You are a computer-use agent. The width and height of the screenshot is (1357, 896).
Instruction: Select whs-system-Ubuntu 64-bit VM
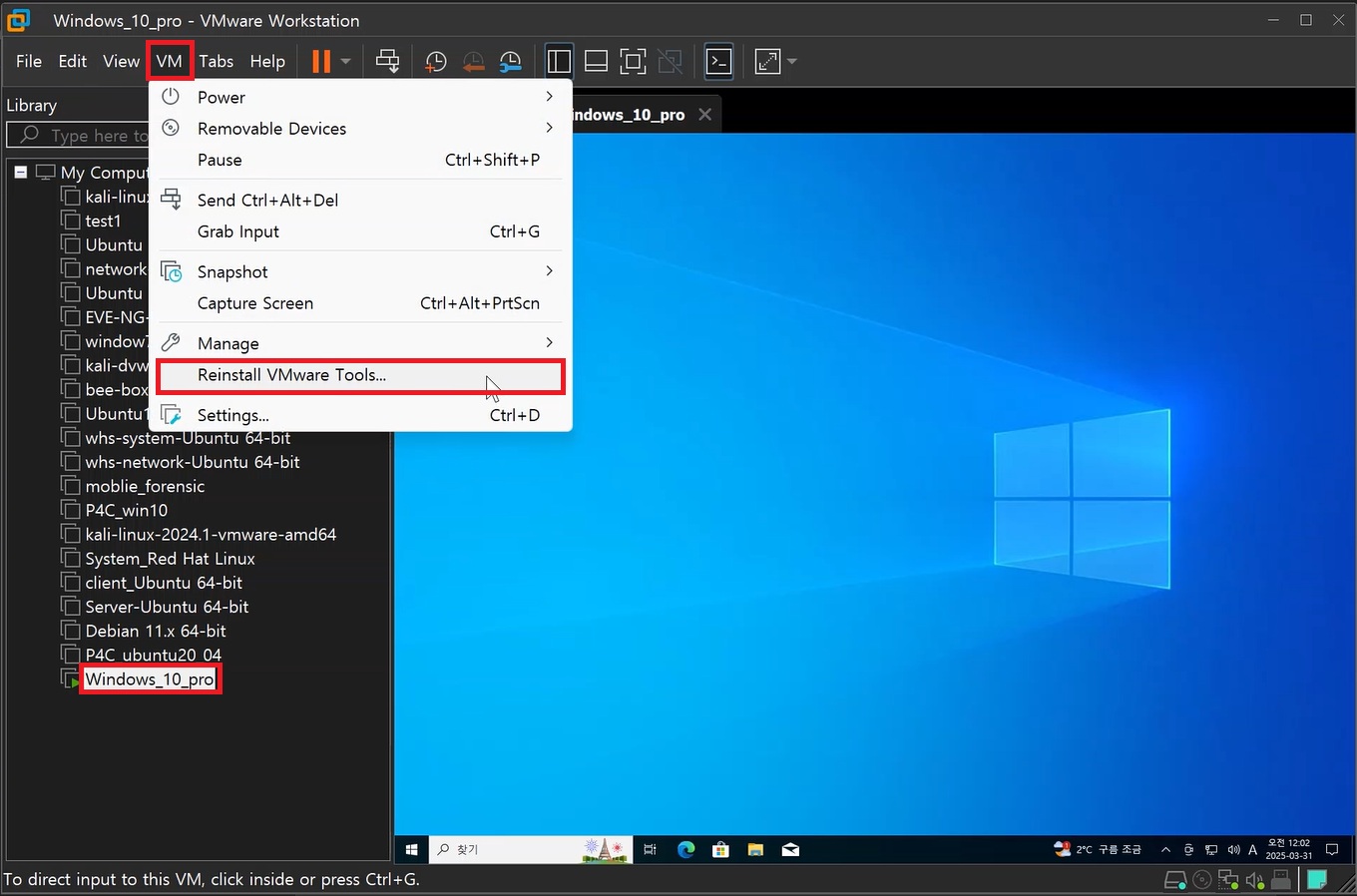pos(188,438)
